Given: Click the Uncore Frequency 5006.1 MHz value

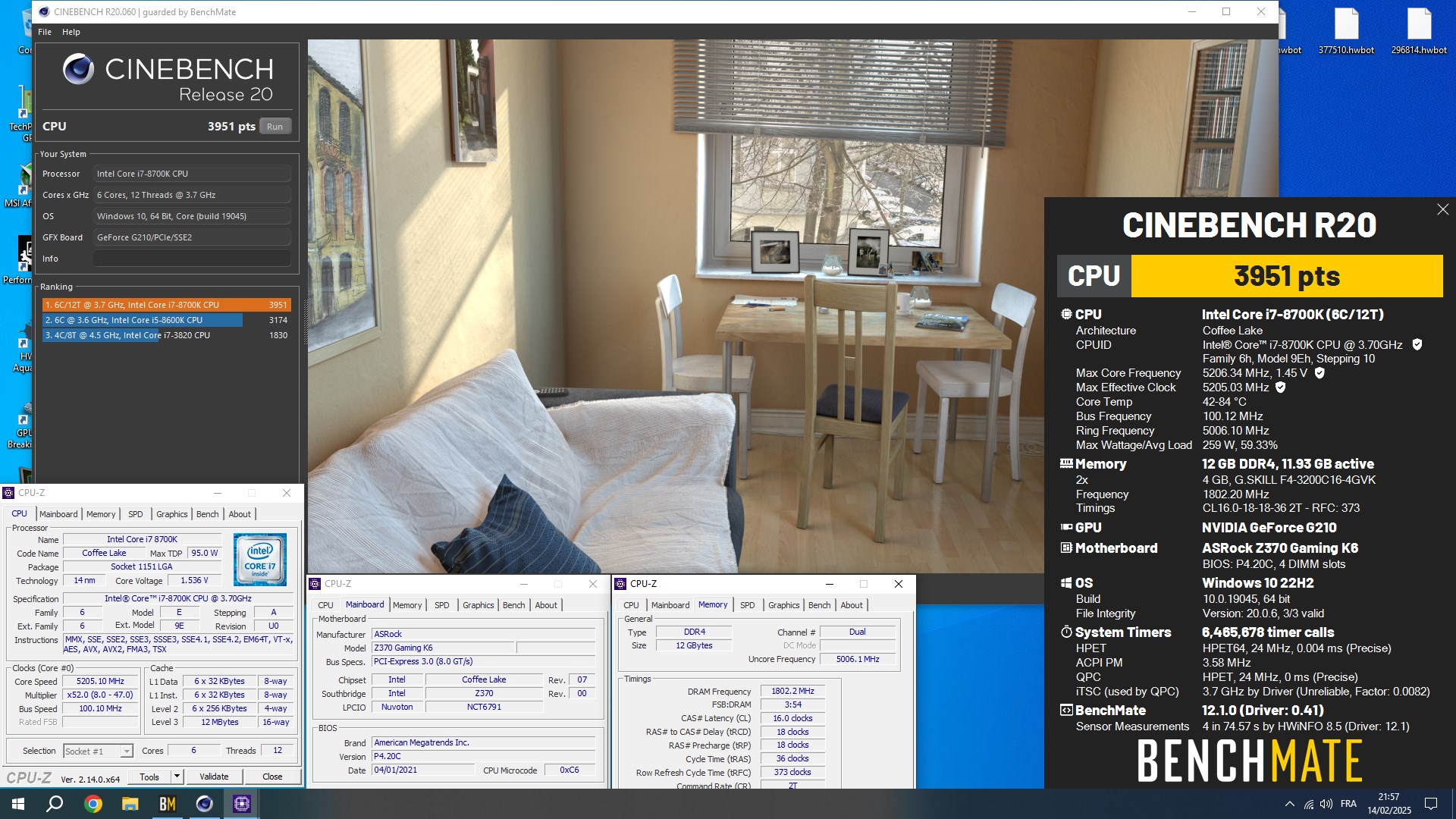Looking at the screenshot, I should (x=858, y=659).
